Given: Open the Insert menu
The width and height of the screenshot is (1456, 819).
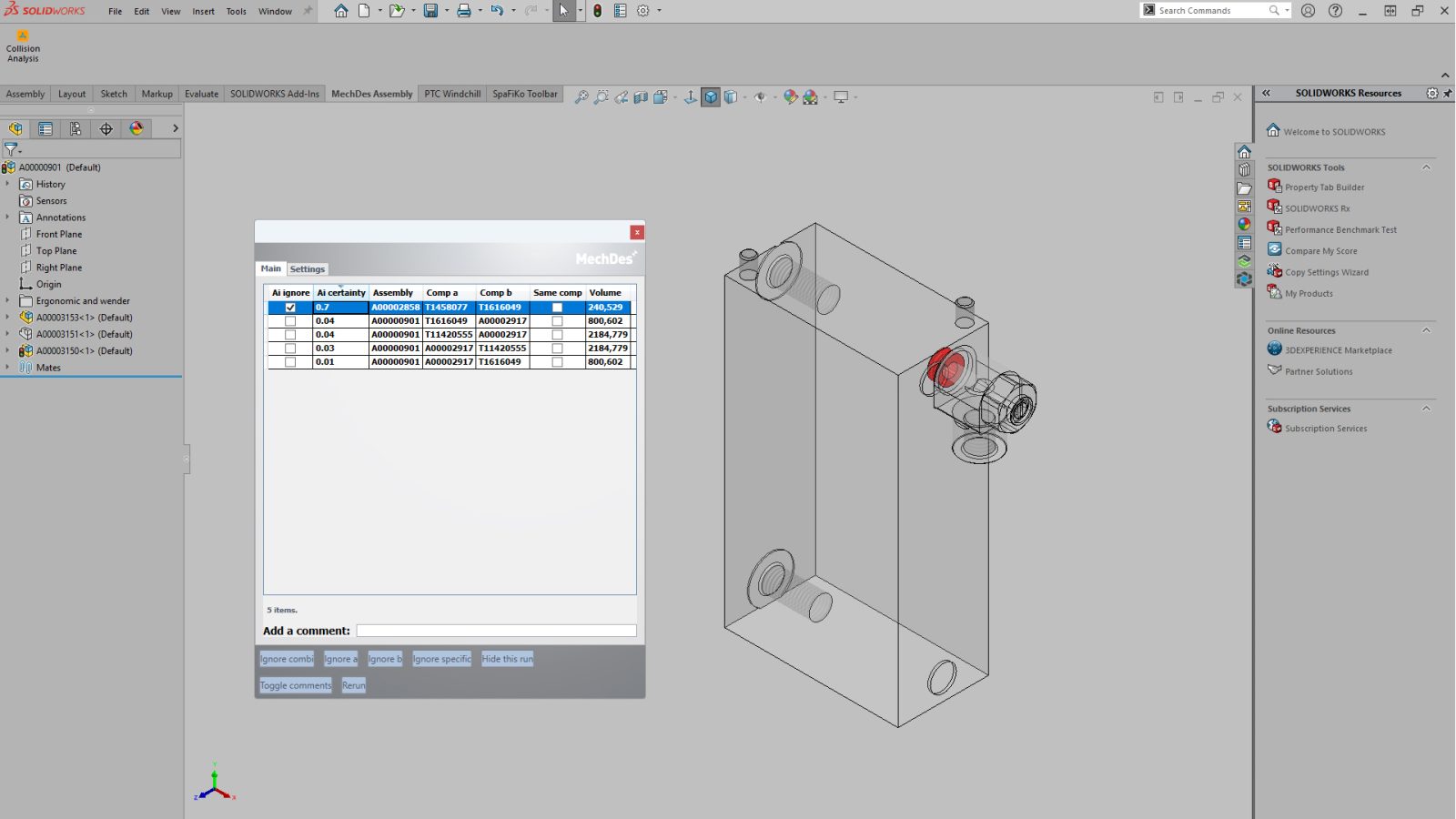Looking at the screenshot, I should coord(202,11).
